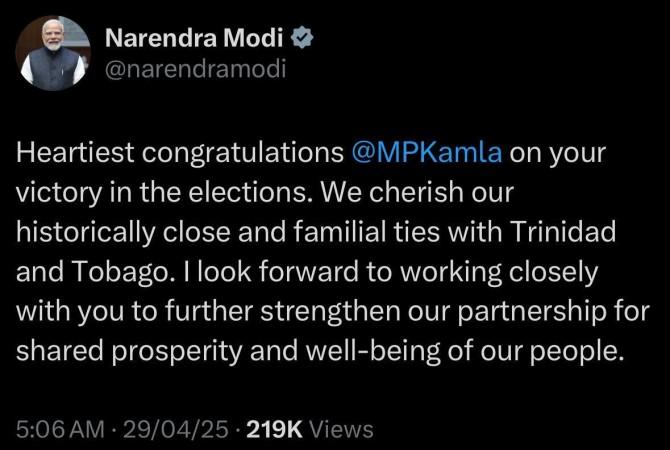
Task: Click the @narendramodi handle
Action: [x=183, y=70]
